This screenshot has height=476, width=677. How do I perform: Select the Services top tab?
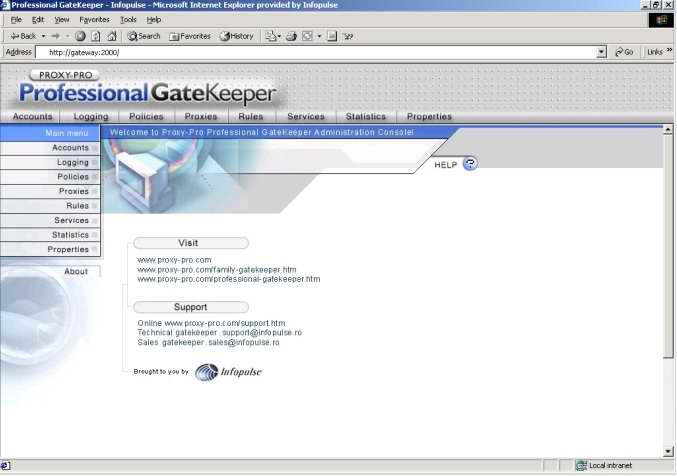point(306,116)
